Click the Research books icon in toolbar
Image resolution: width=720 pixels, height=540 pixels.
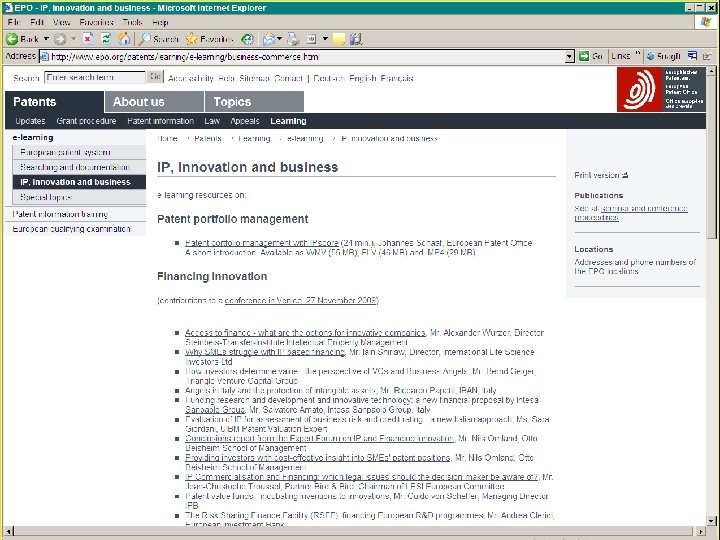click(x=356, y=39)
